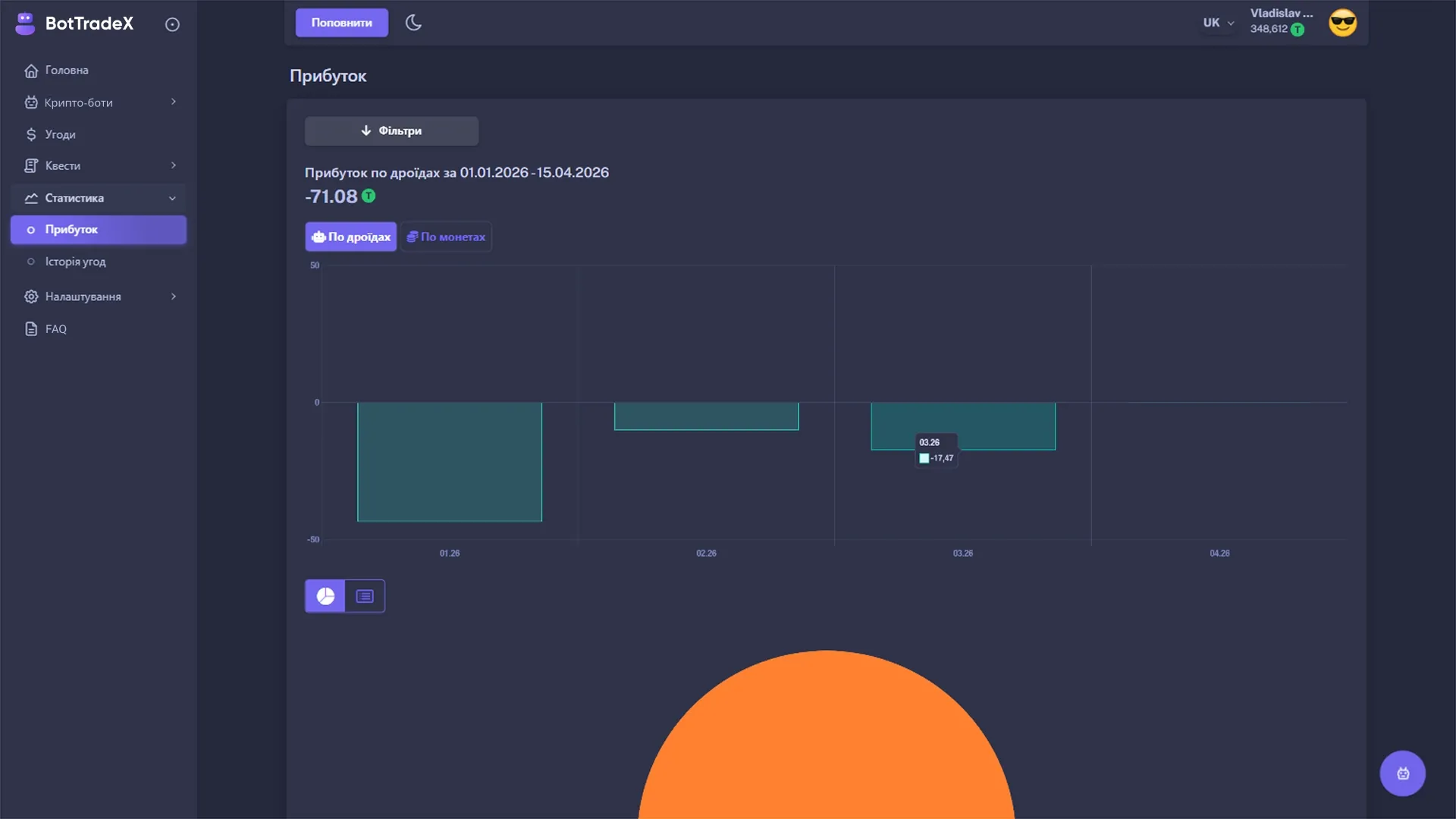Open the Головна home icon in sidebar

pyautogui.click(x=30, y=70)
